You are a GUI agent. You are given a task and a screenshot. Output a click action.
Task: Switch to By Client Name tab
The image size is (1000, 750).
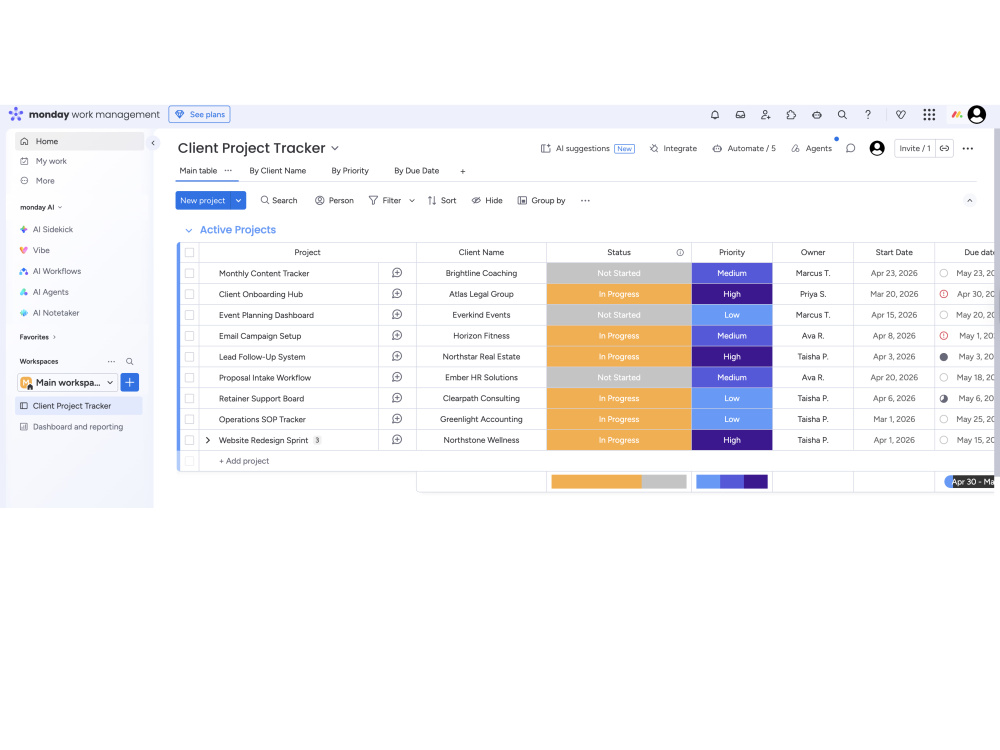[277, 171]
